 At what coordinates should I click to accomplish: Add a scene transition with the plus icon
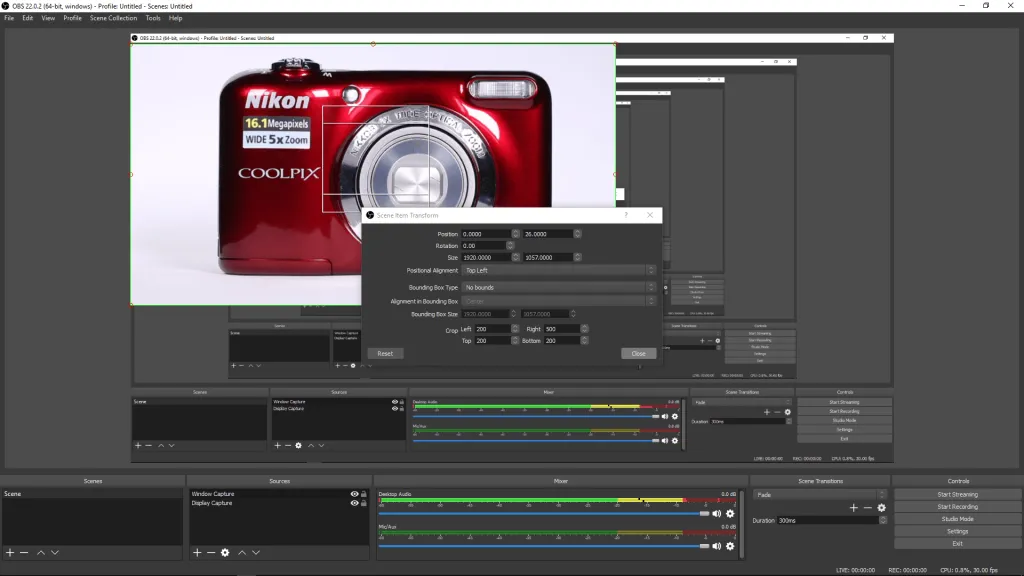click(x=853, y=508)
